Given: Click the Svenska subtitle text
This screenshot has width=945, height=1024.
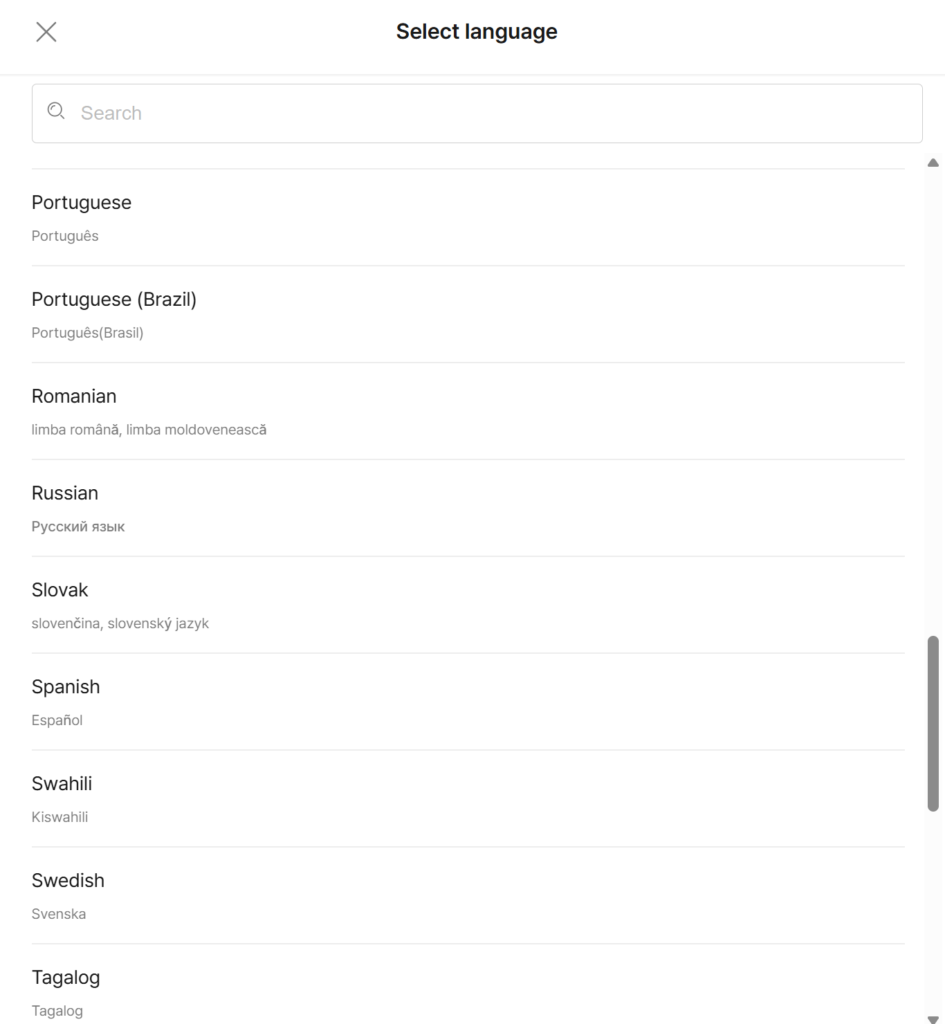Looking at the screenshot, I should click(x=59, y=915).
